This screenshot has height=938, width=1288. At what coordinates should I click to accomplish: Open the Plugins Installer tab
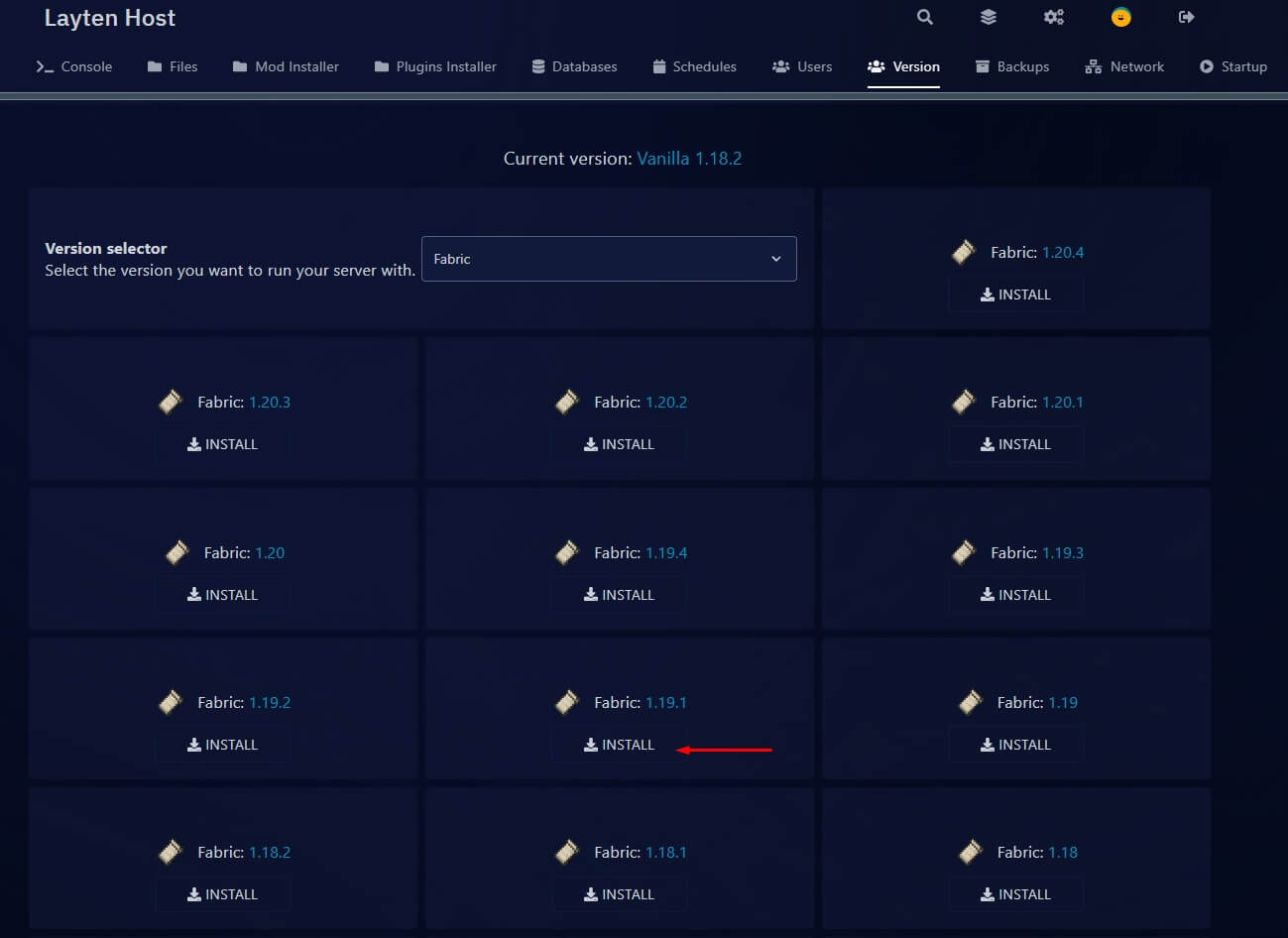435,66
